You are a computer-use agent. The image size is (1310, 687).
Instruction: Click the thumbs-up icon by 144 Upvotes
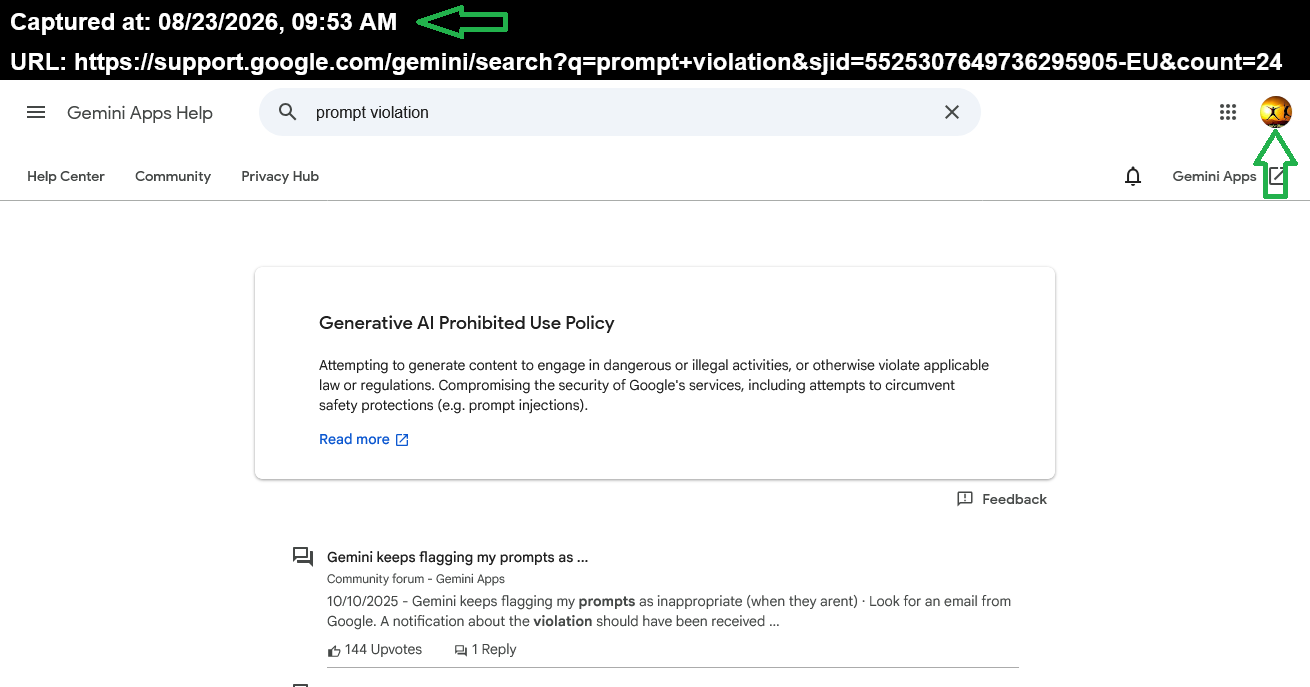pyautogui.click(x=334, y=650)
